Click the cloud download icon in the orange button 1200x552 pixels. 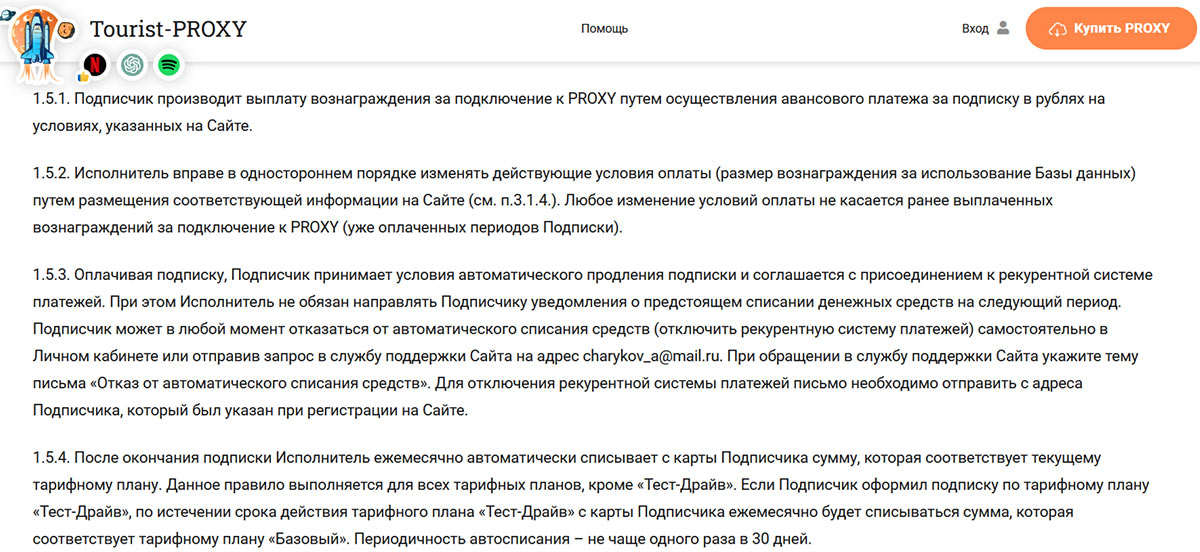pyautogui.click(x=1057, y=30)
